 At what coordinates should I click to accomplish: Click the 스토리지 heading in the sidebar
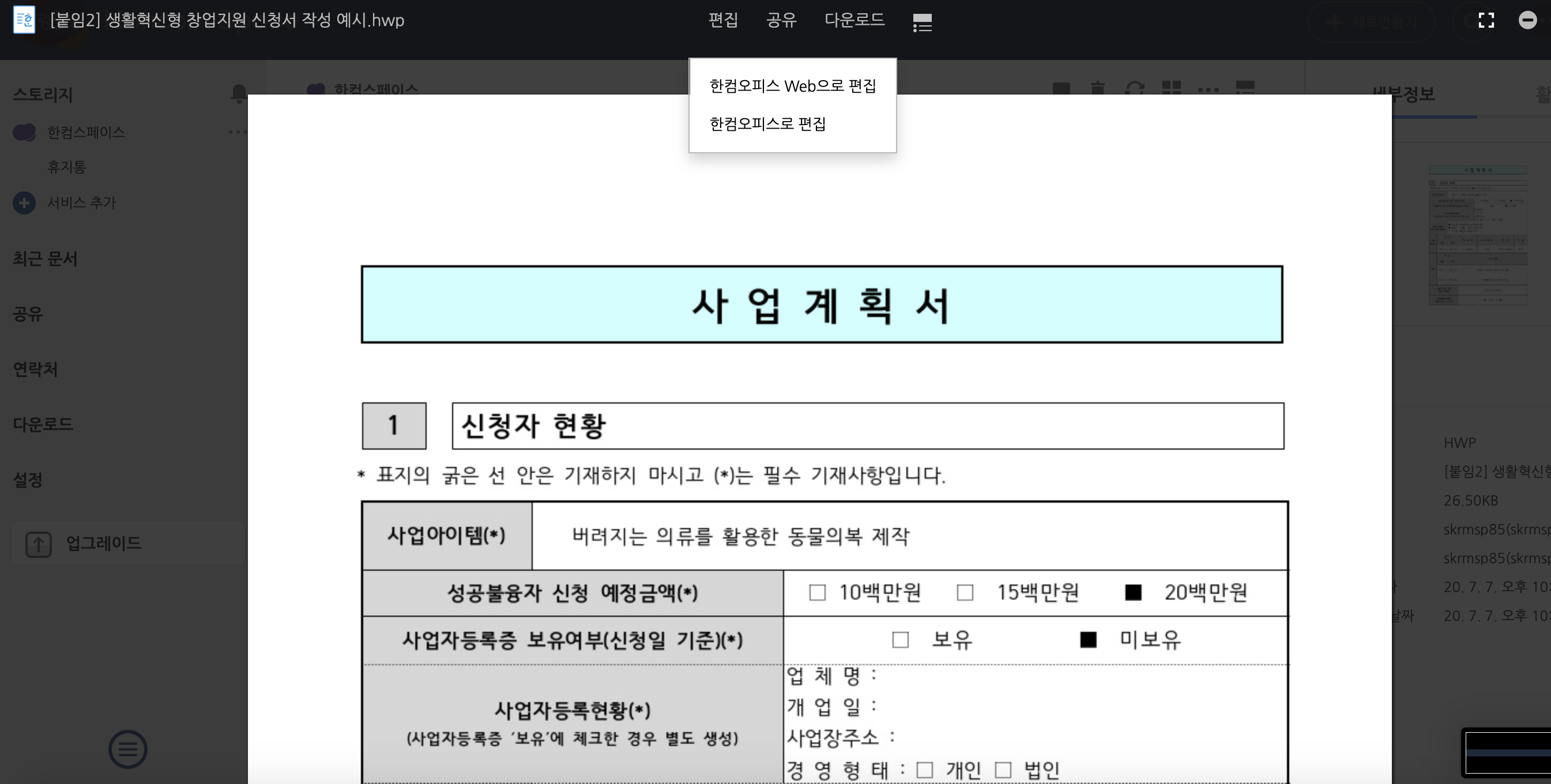[x=43, y=95]
